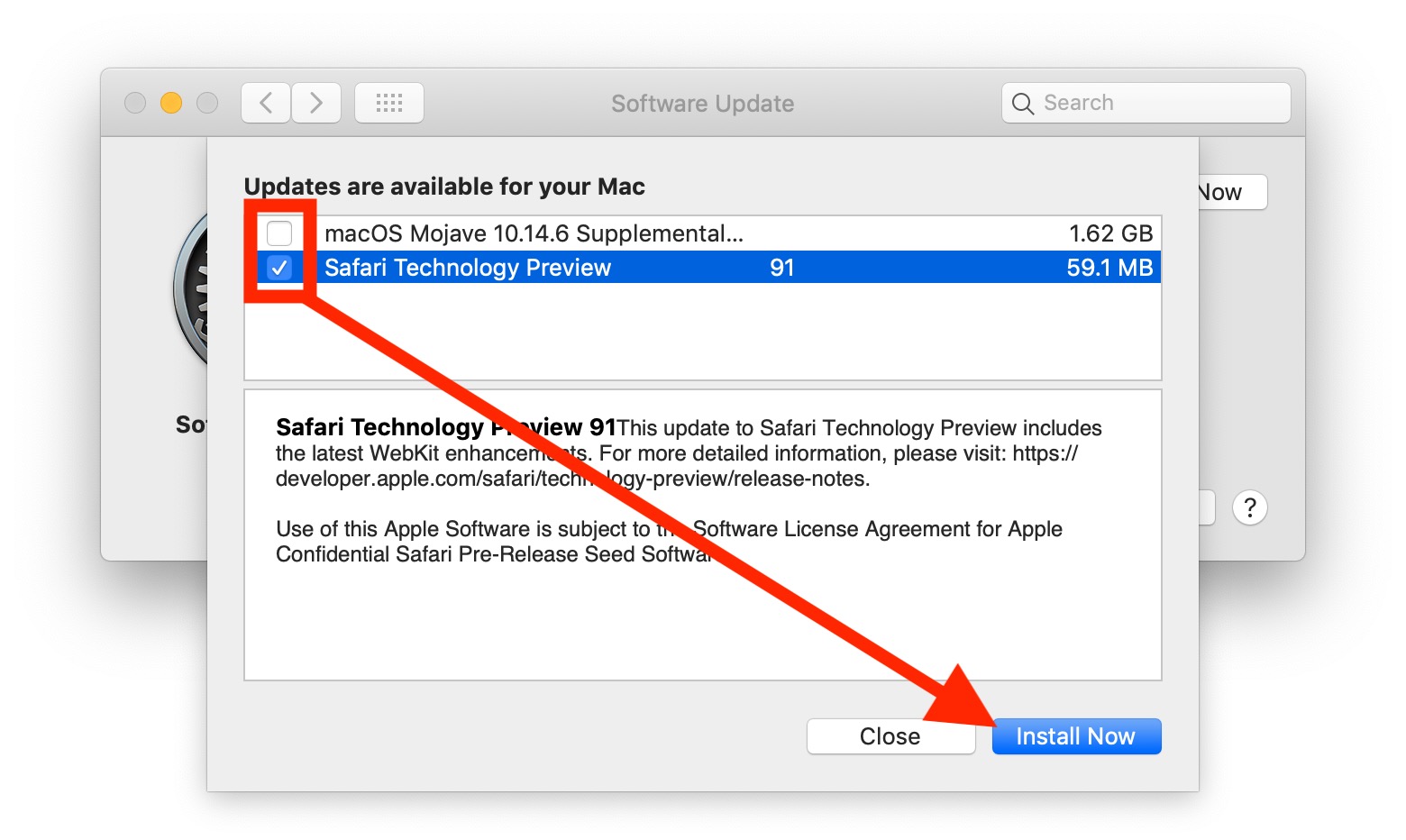Click the version number 91 cell
The image size is (1406, 840).
781,268
